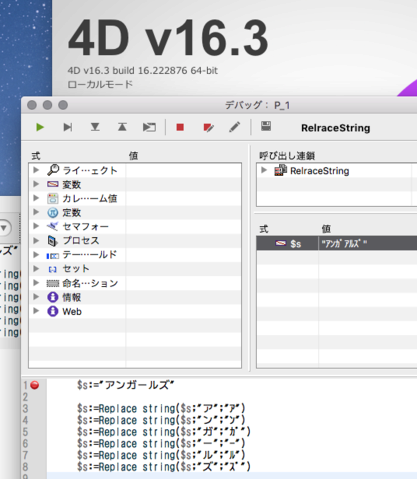Step over to next line in debugger toolbar
The height and width of the screenshot is (479, 417).
coord(68,127)
